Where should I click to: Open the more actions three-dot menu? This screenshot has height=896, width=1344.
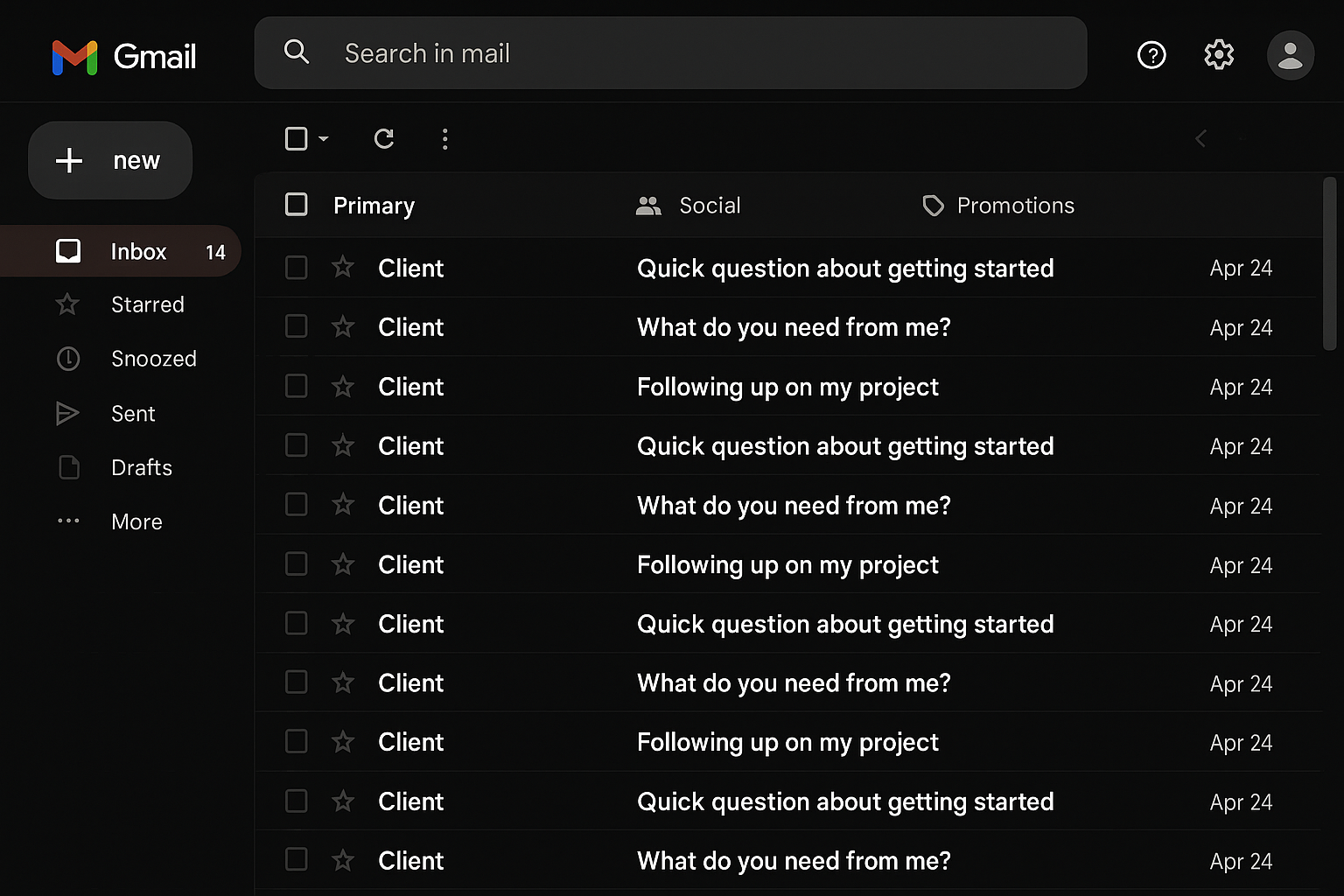(x=444, y=138)
